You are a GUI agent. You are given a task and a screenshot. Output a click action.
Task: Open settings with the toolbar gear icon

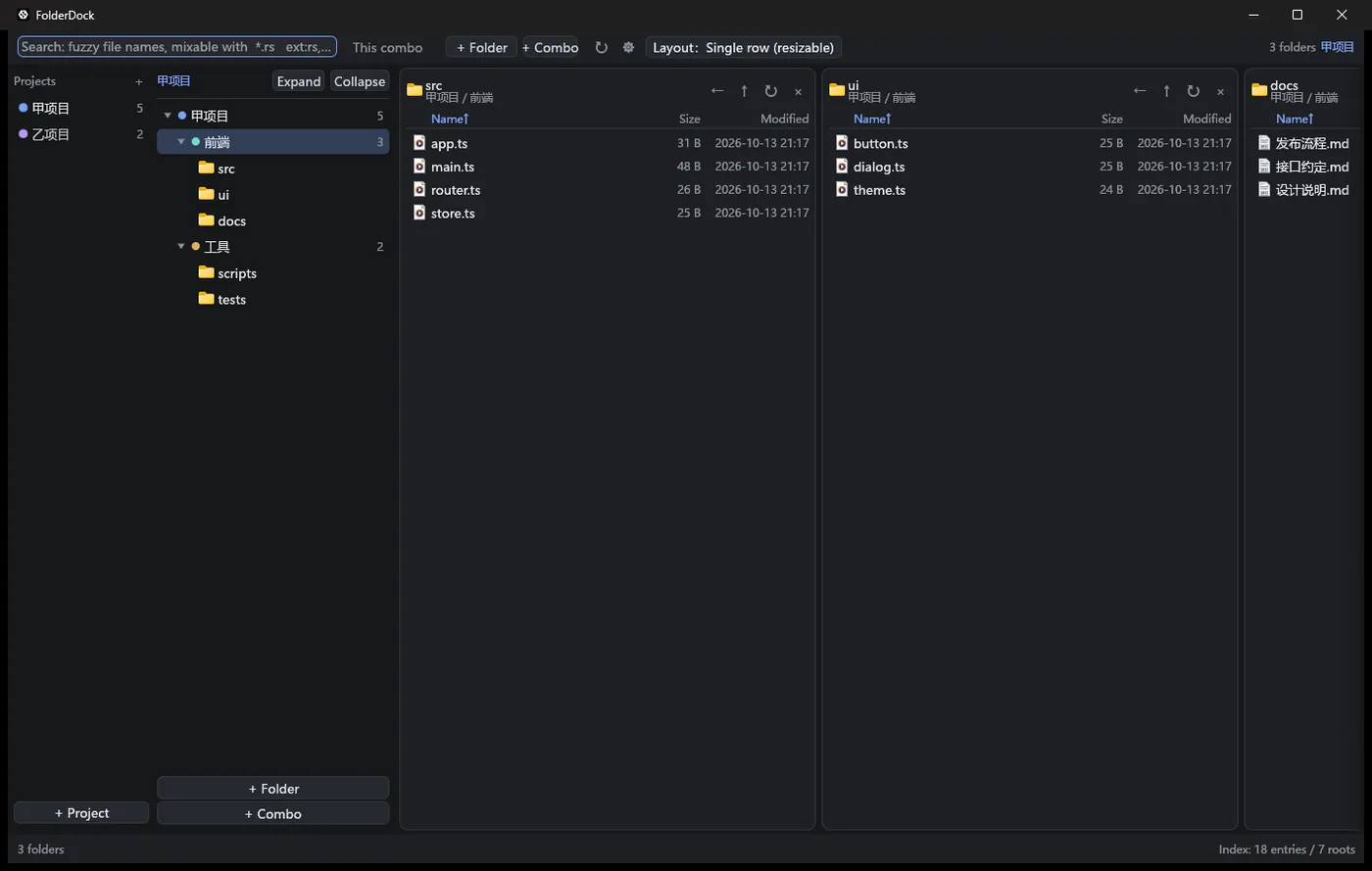click(629, 47)
